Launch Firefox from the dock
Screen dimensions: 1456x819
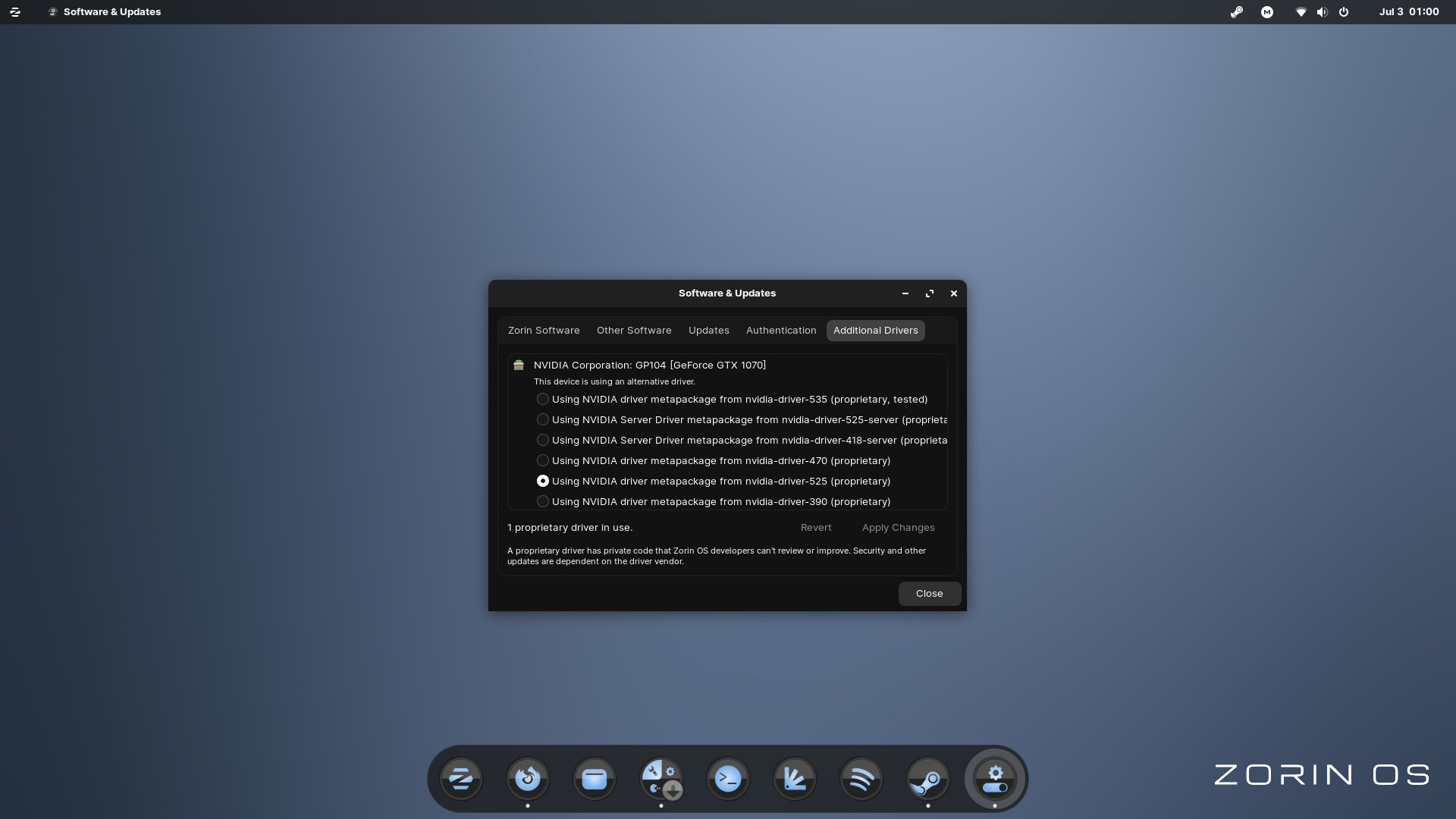pos(528,779)
